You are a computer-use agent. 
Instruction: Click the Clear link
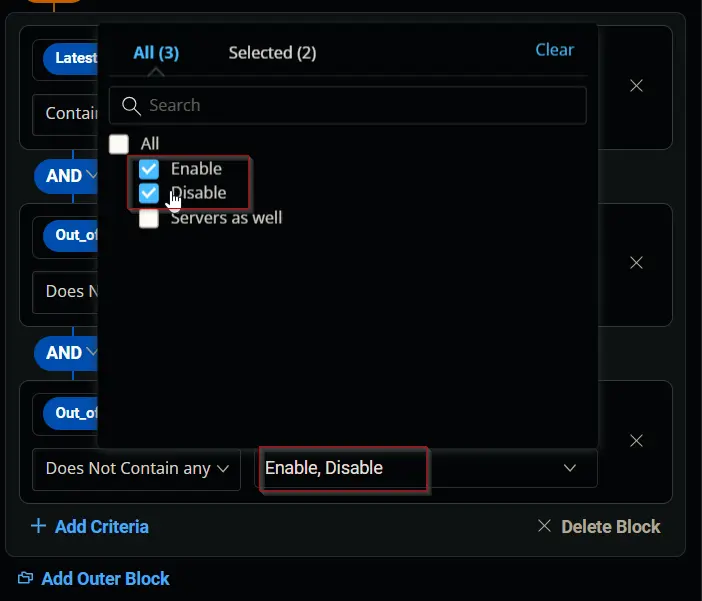[554, 50]
